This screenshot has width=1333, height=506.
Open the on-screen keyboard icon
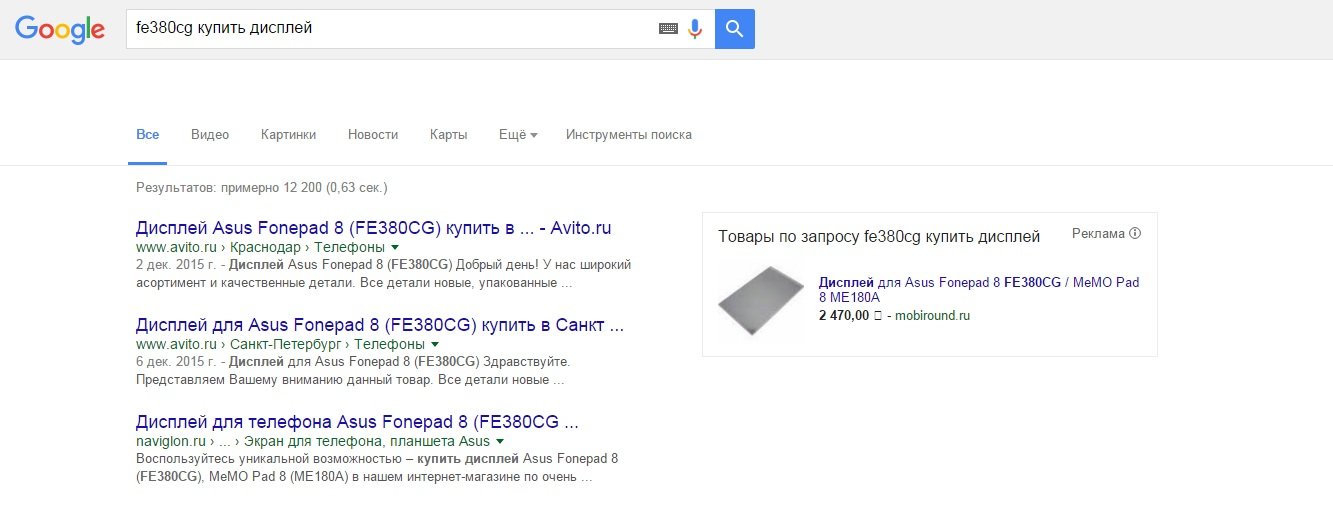point(668,29)
